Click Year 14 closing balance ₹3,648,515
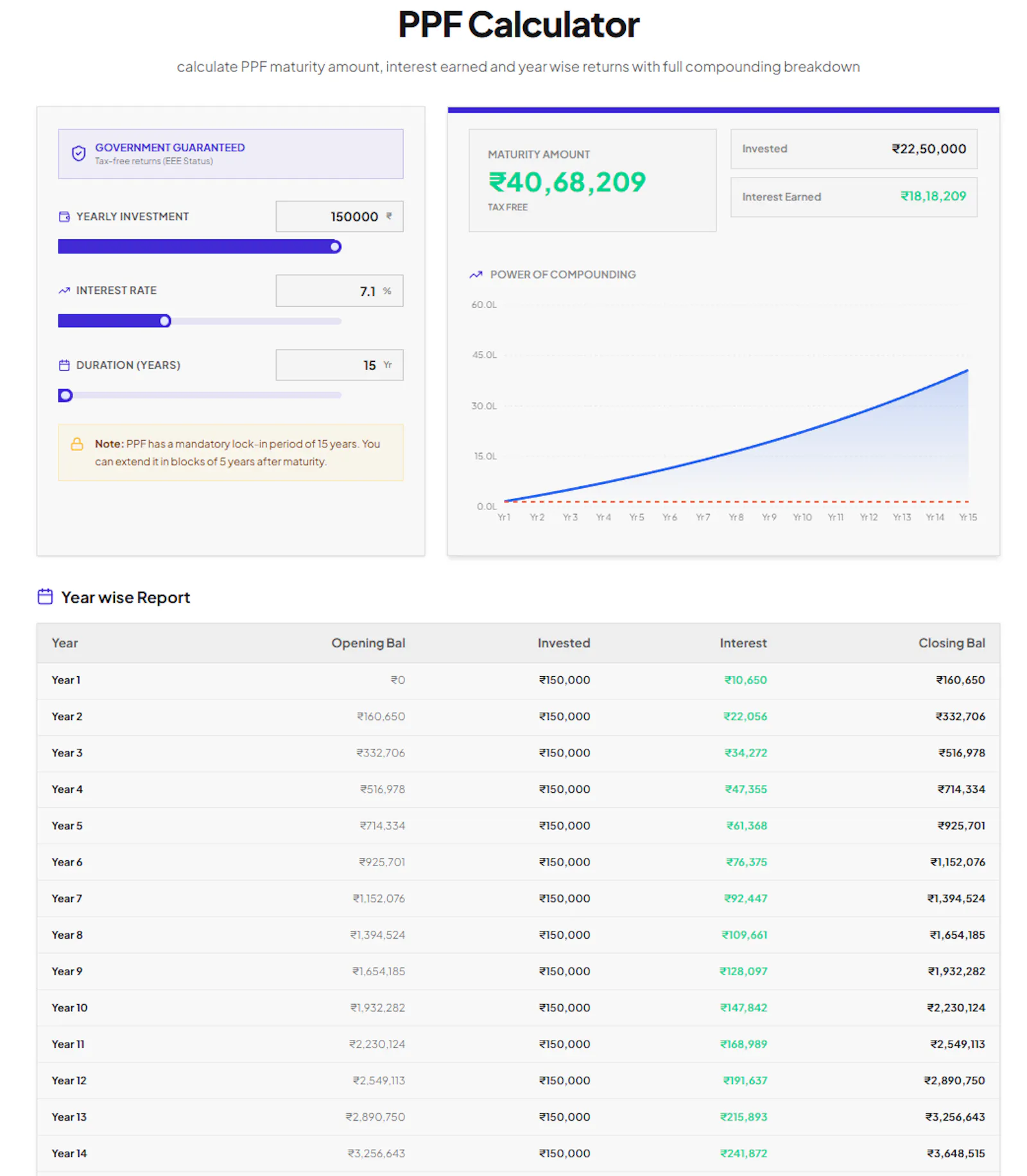 pos(956,1154)
